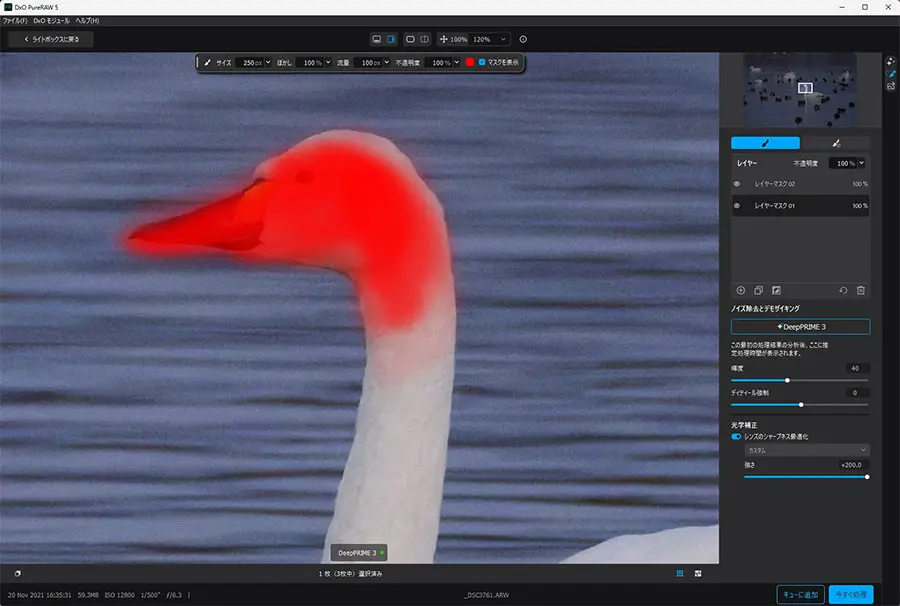
Task: Click 今すぐ処理 button
Action: [x=851, y=595]
